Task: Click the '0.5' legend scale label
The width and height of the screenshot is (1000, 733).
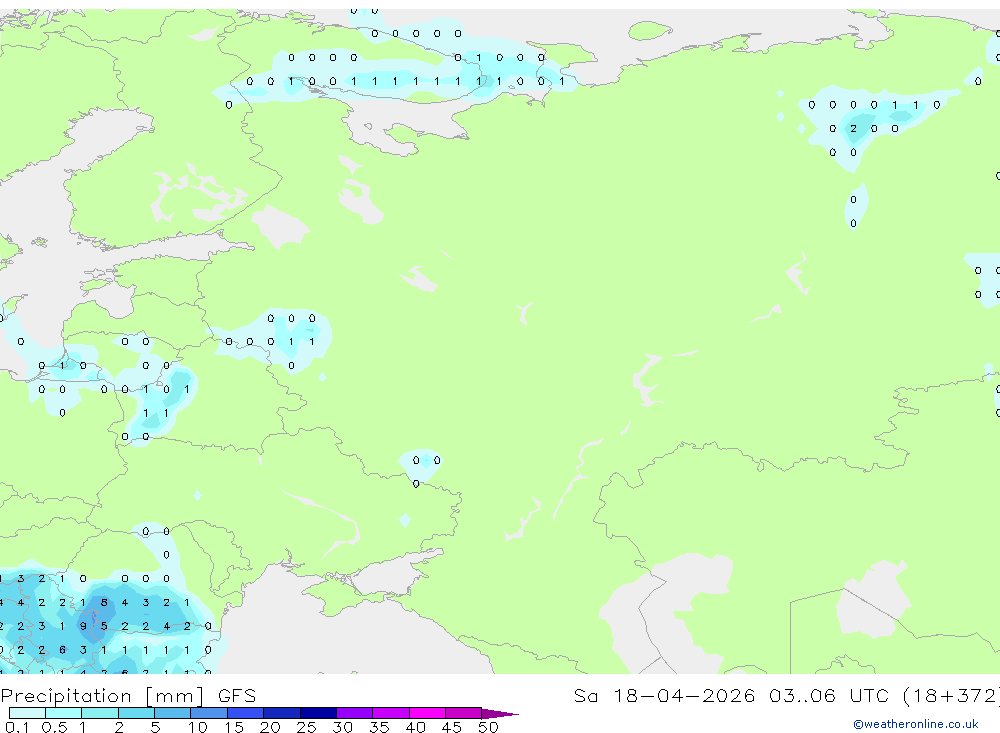Action: [54, 727]
